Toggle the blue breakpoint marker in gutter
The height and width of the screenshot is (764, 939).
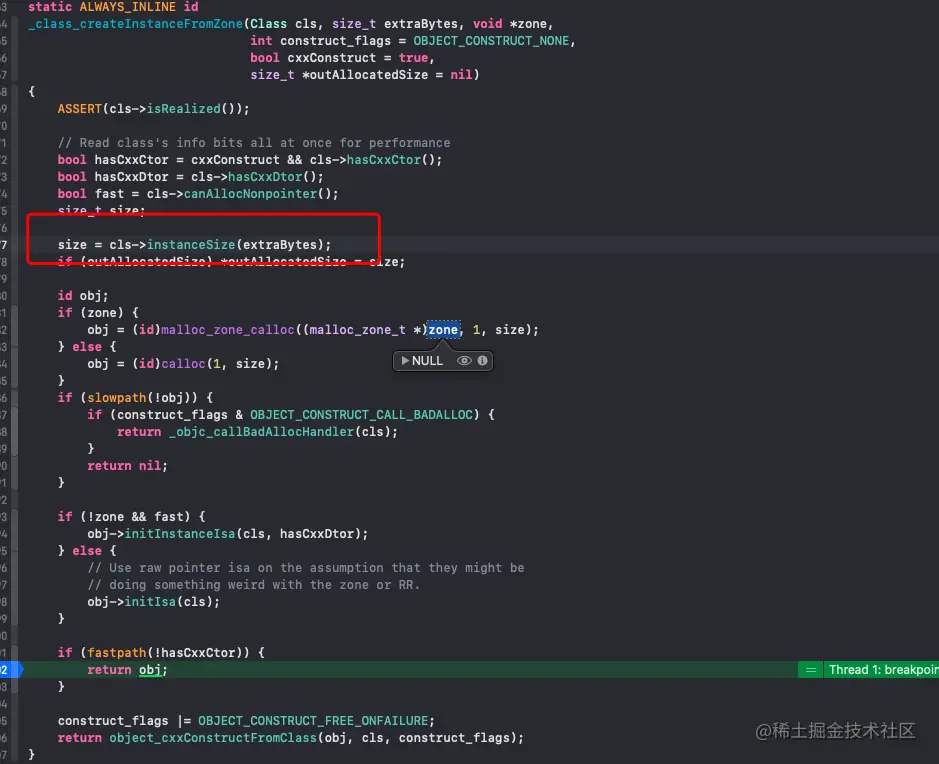coord(11,669)
